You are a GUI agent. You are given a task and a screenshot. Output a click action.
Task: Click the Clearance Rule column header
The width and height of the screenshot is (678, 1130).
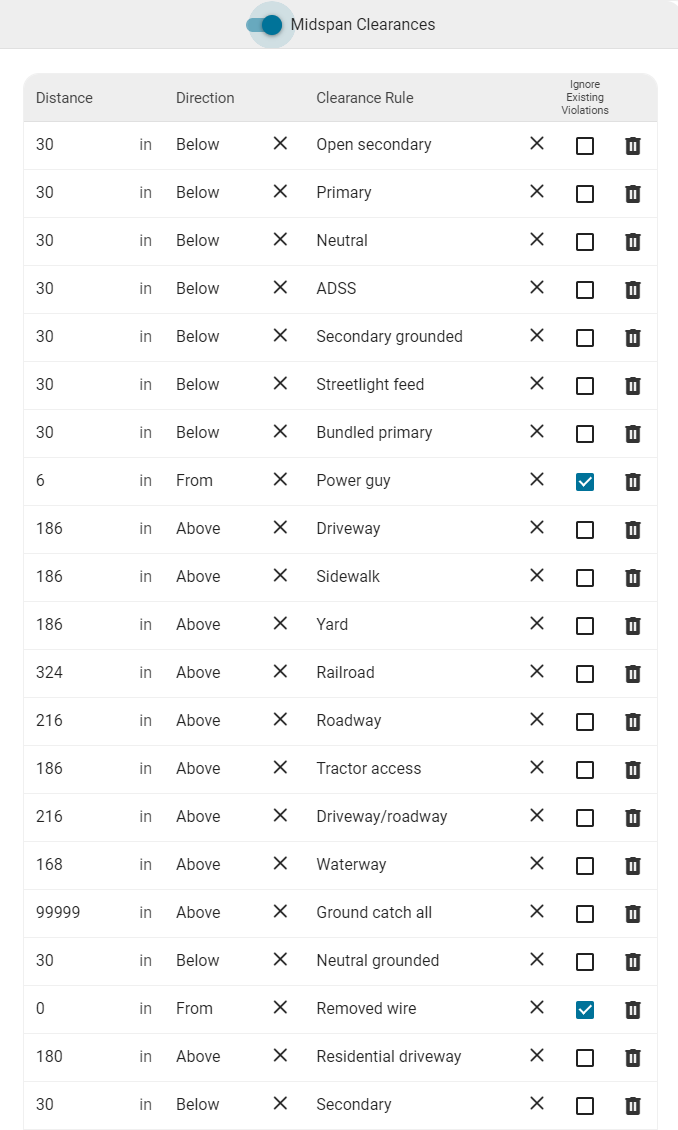pos(365,98)
